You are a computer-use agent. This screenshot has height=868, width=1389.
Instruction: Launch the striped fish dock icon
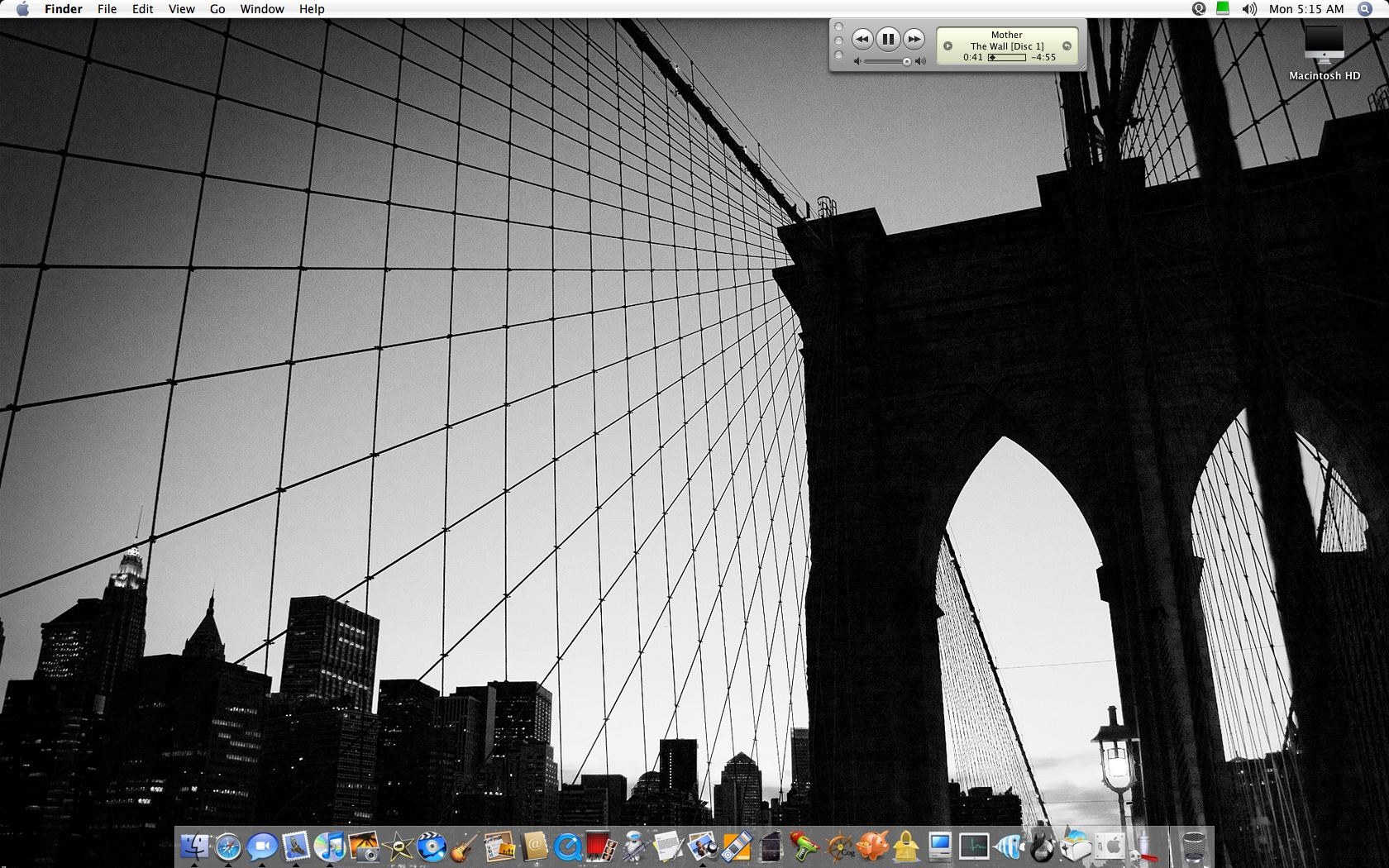[1008, 846]
